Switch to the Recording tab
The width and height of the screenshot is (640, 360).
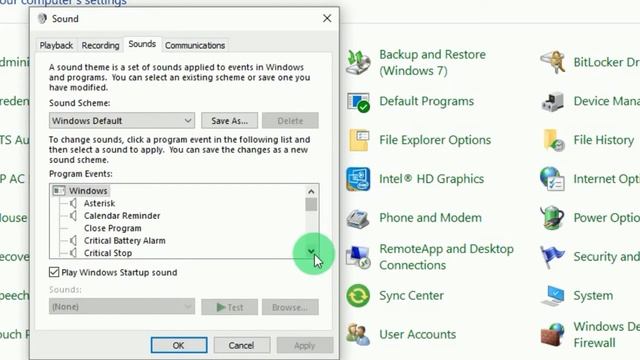pyautogui.click(x=100, y=45)
